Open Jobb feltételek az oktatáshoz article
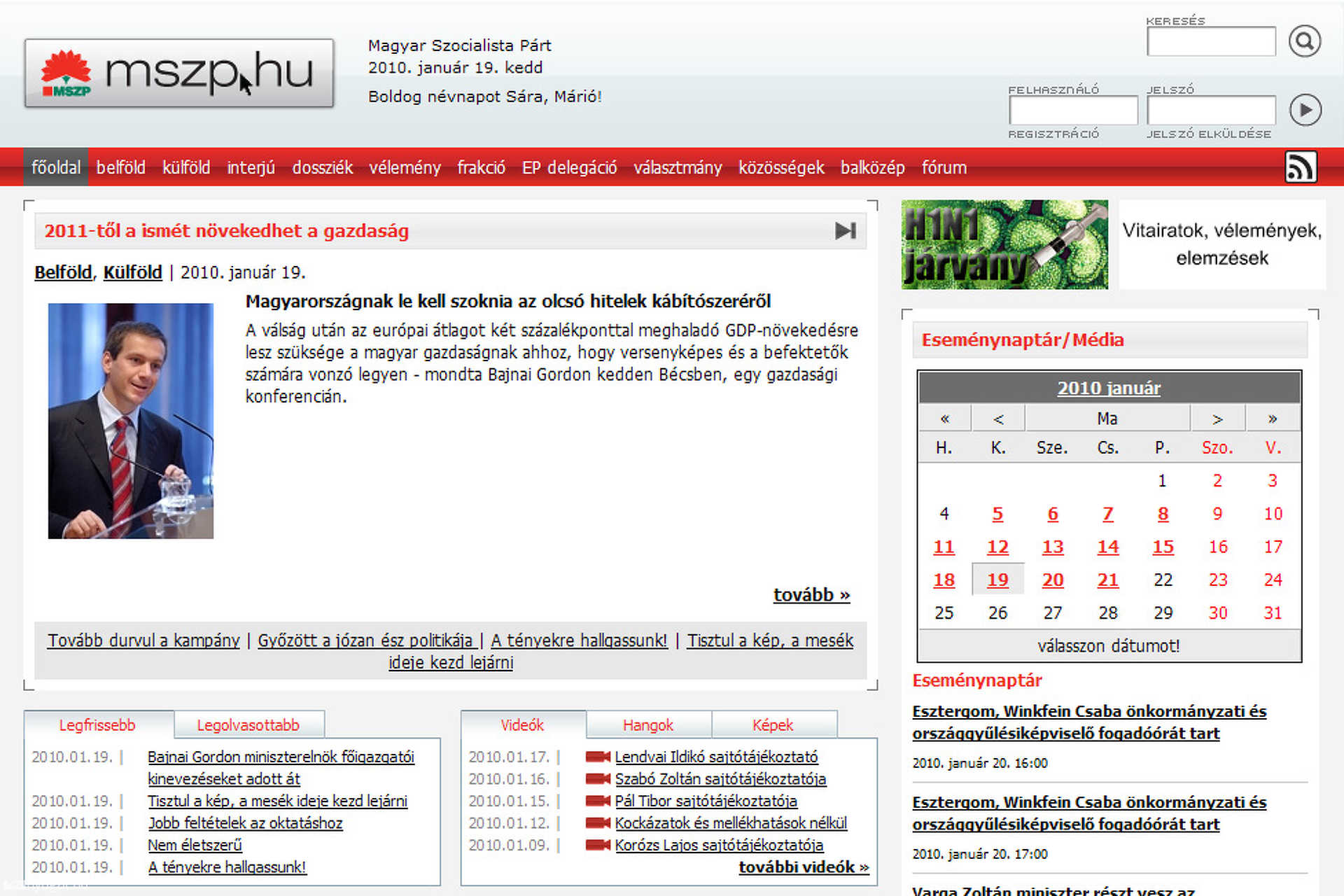This screenshot has width=1344, height=896. pyautogui.click(x=245, y=823)
